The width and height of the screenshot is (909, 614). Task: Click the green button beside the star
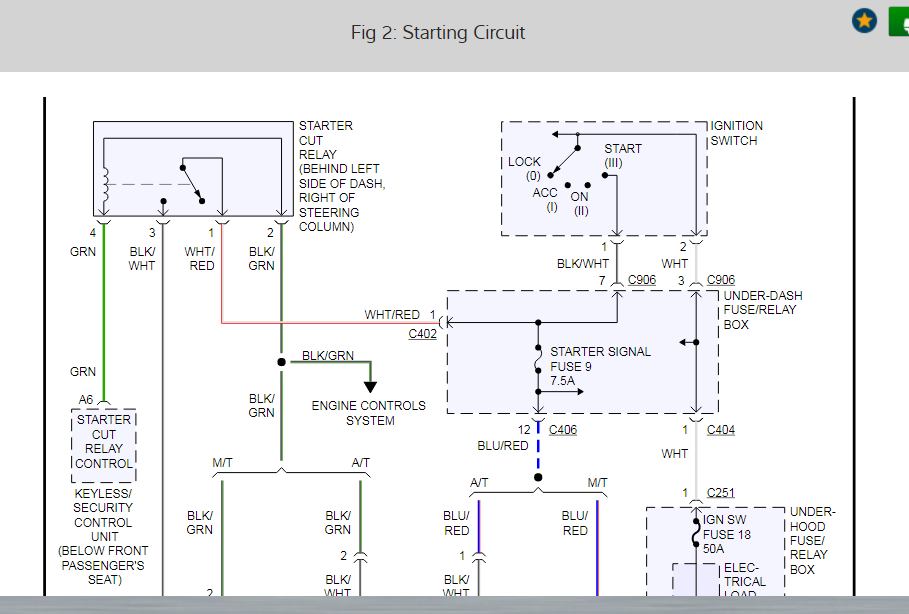(899, 21)
